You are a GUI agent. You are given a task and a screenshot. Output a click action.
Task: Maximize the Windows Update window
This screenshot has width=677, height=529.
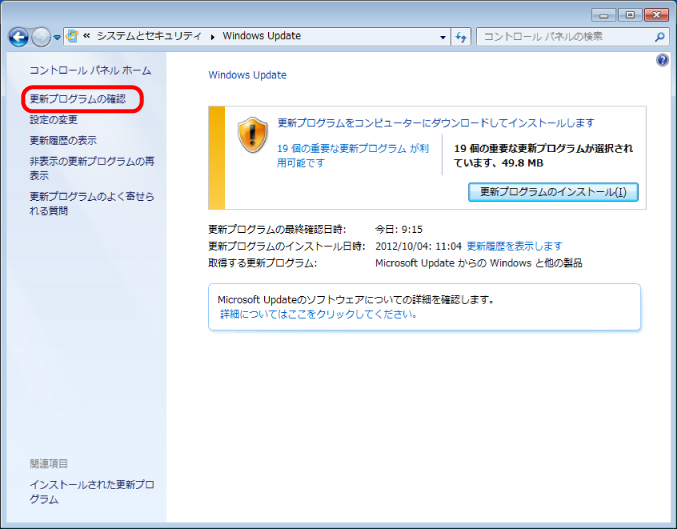click(630, 15)
